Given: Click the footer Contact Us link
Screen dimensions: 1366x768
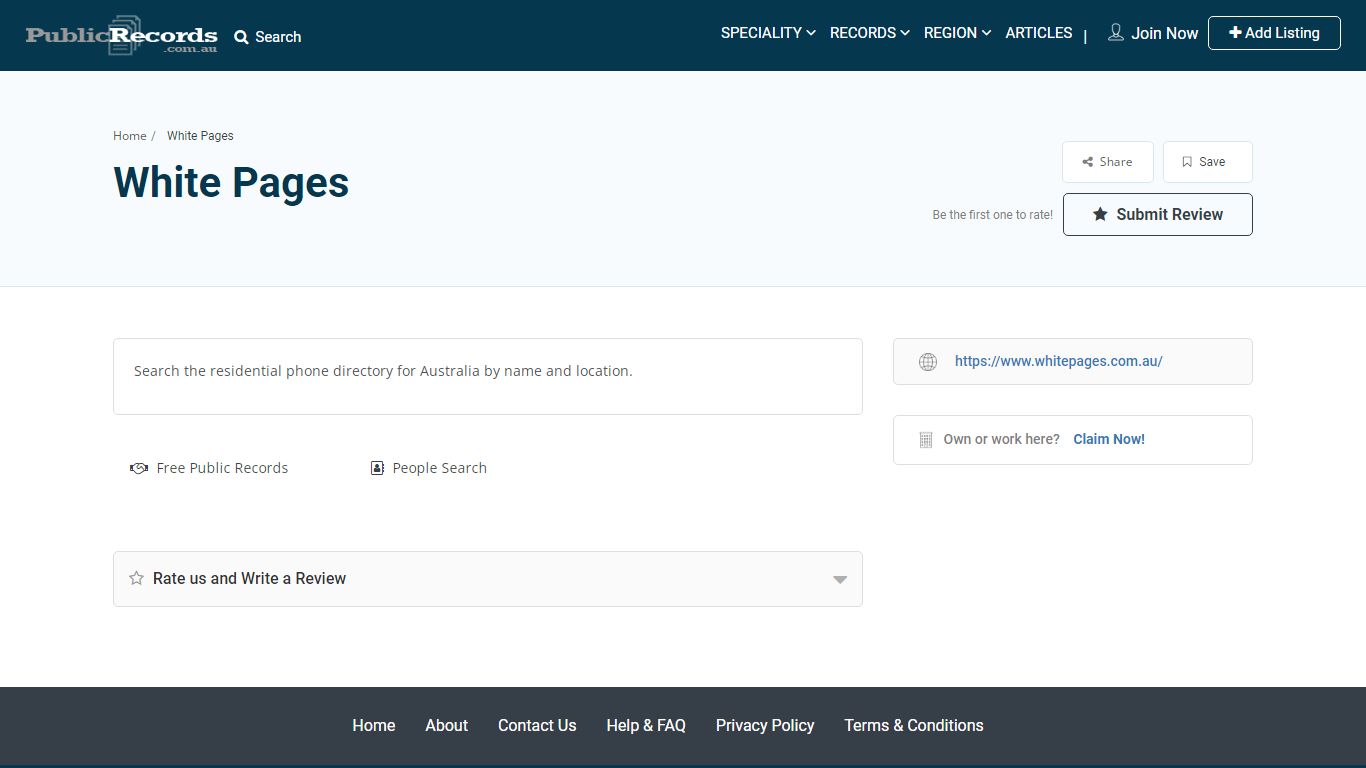Looking at the screenshot, I should click(x=537, y=726).
